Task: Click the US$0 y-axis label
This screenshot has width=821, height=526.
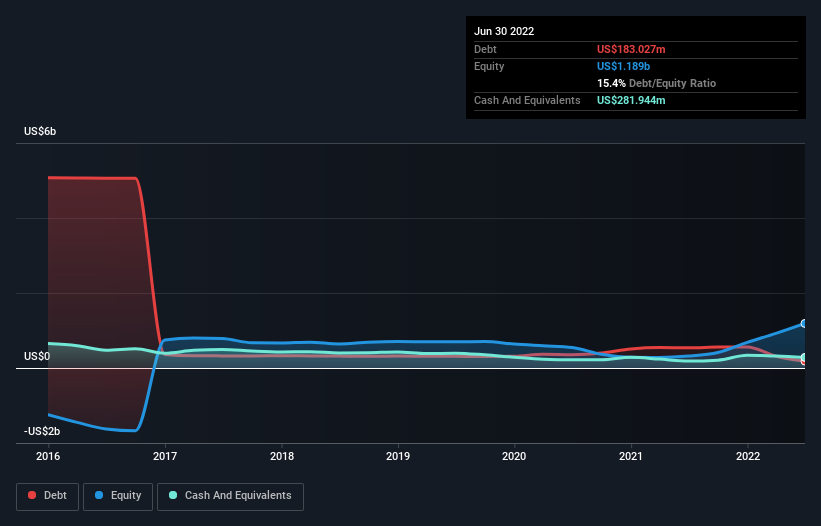Action: point(37,356)
